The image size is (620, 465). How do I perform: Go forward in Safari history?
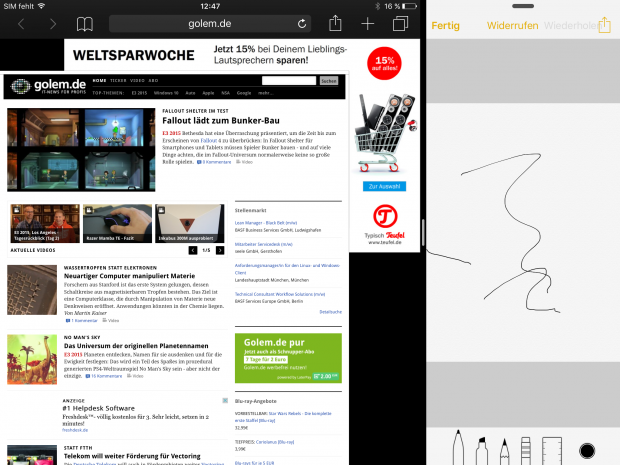[53, 24]
